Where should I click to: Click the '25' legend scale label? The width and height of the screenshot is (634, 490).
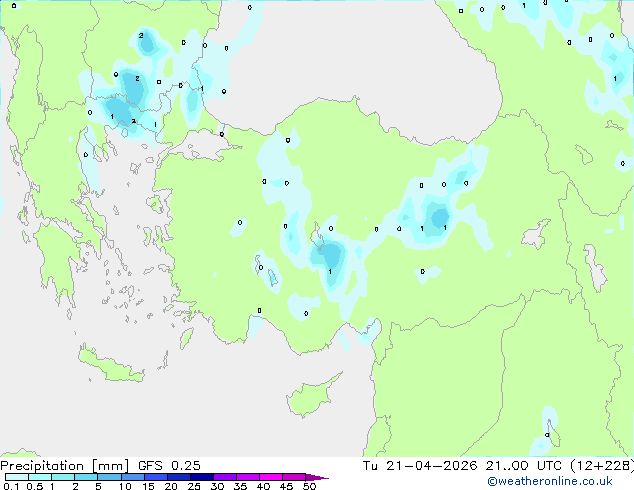click(x=194, y=486)
